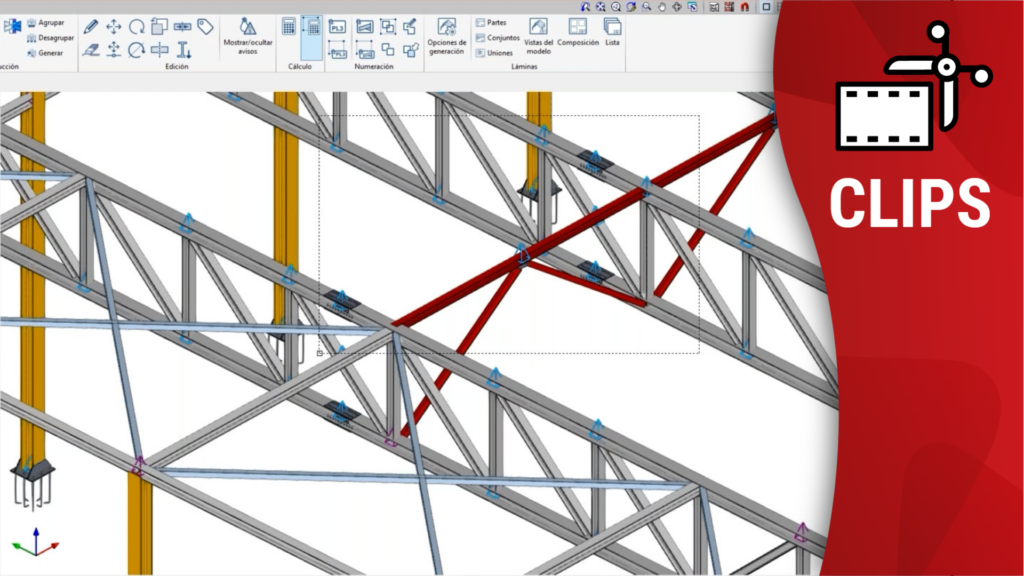
Task: Click the Composición icon
Action: point(578,32)
